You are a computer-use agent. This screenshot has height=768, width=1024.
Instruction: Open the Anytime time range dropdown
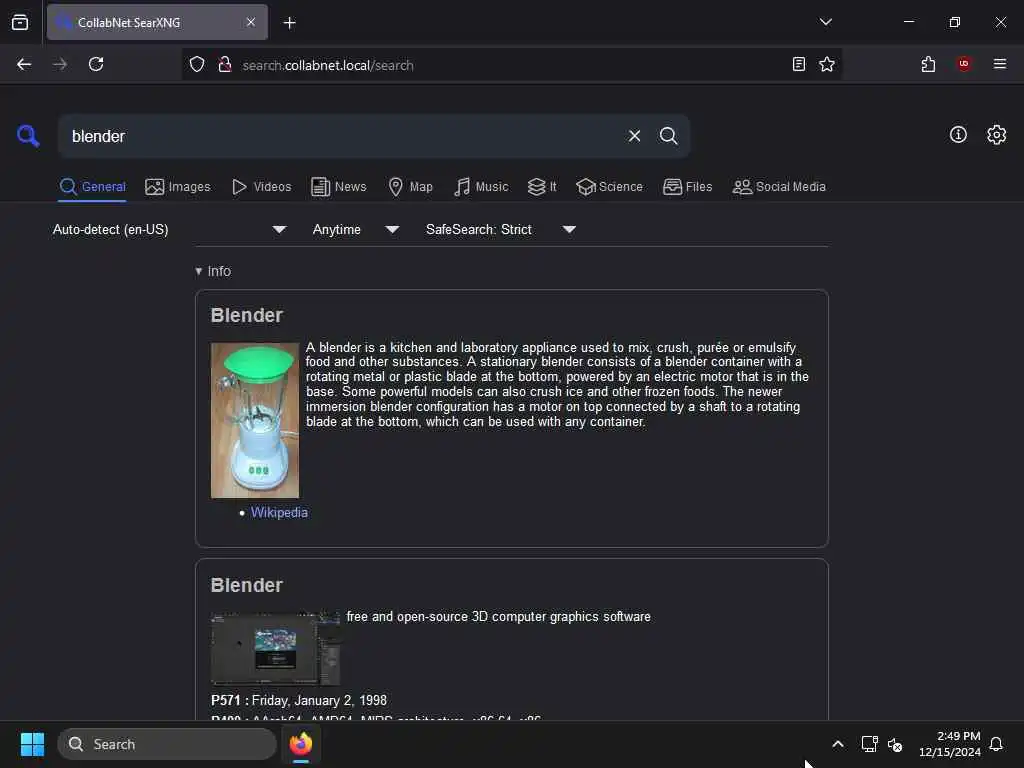click(356, 229)
